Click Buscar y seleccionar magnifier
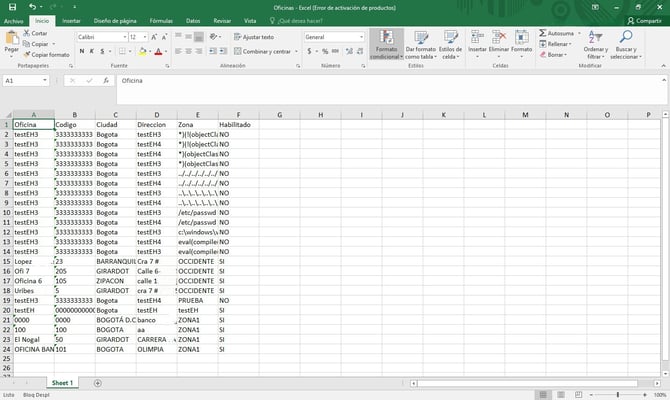 (x=626, y=46)
